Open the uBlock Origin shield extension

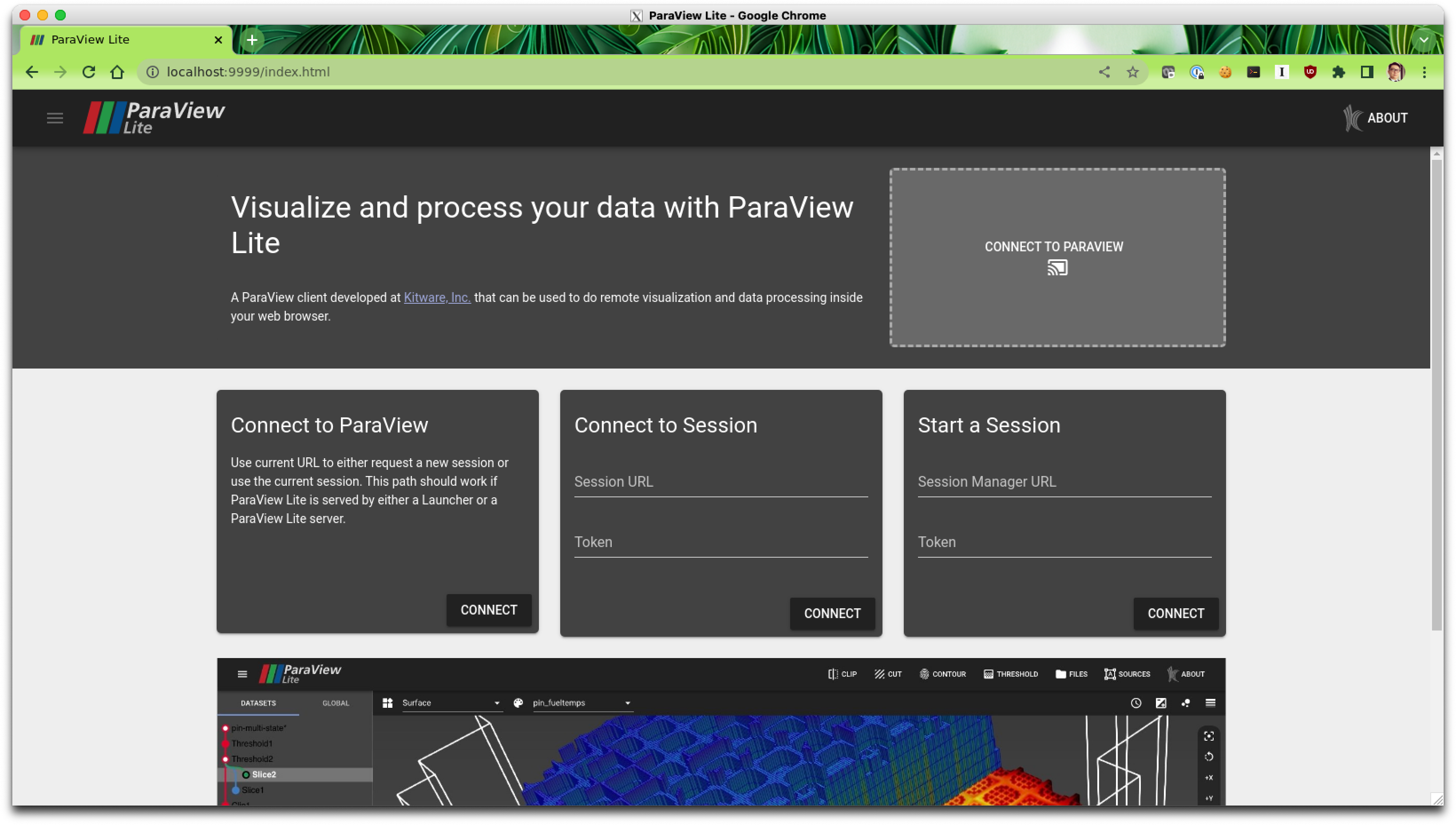[x=1310, y=72]
